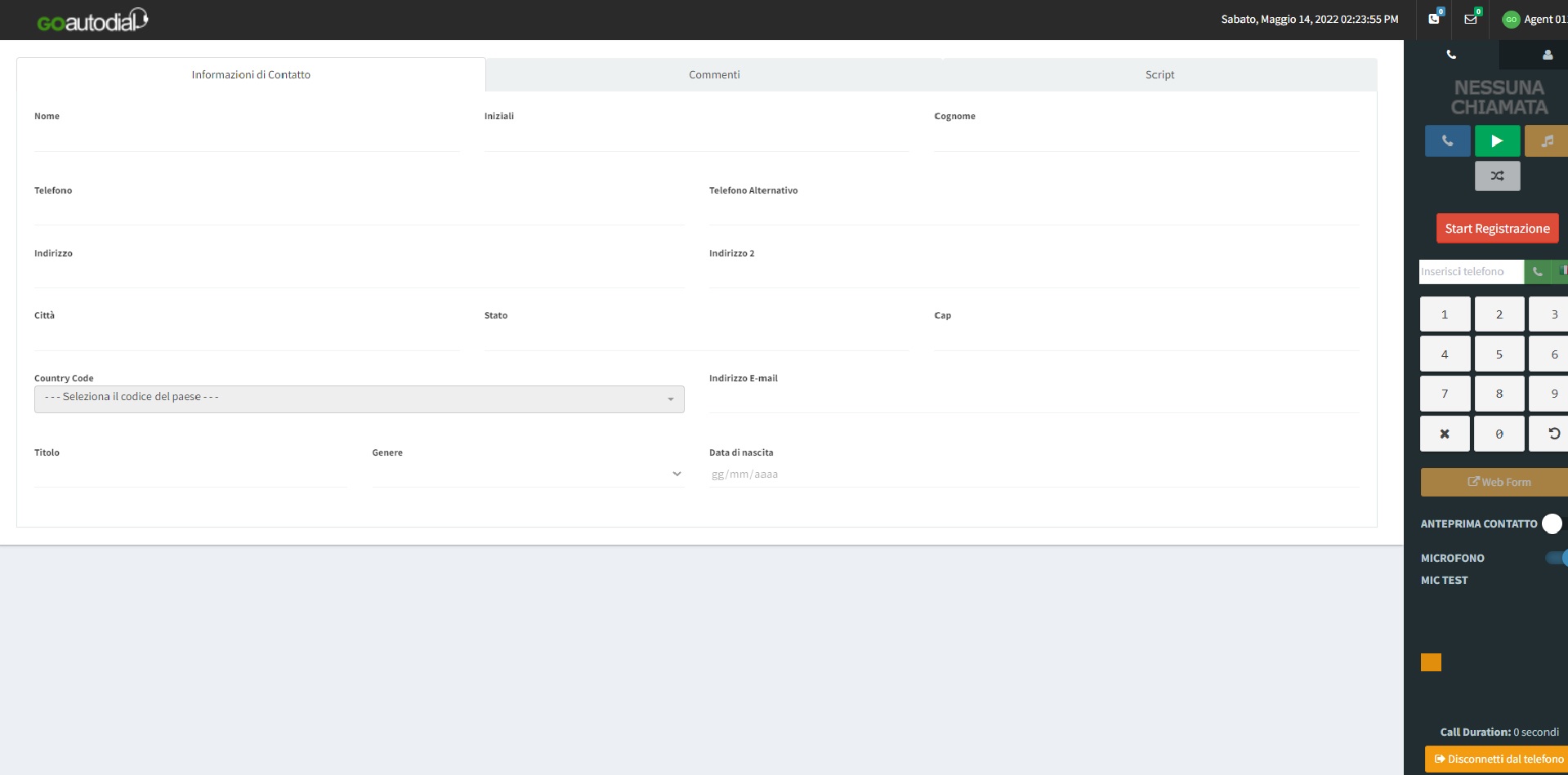Click the date and time text in header

(x=1309, y=20)
